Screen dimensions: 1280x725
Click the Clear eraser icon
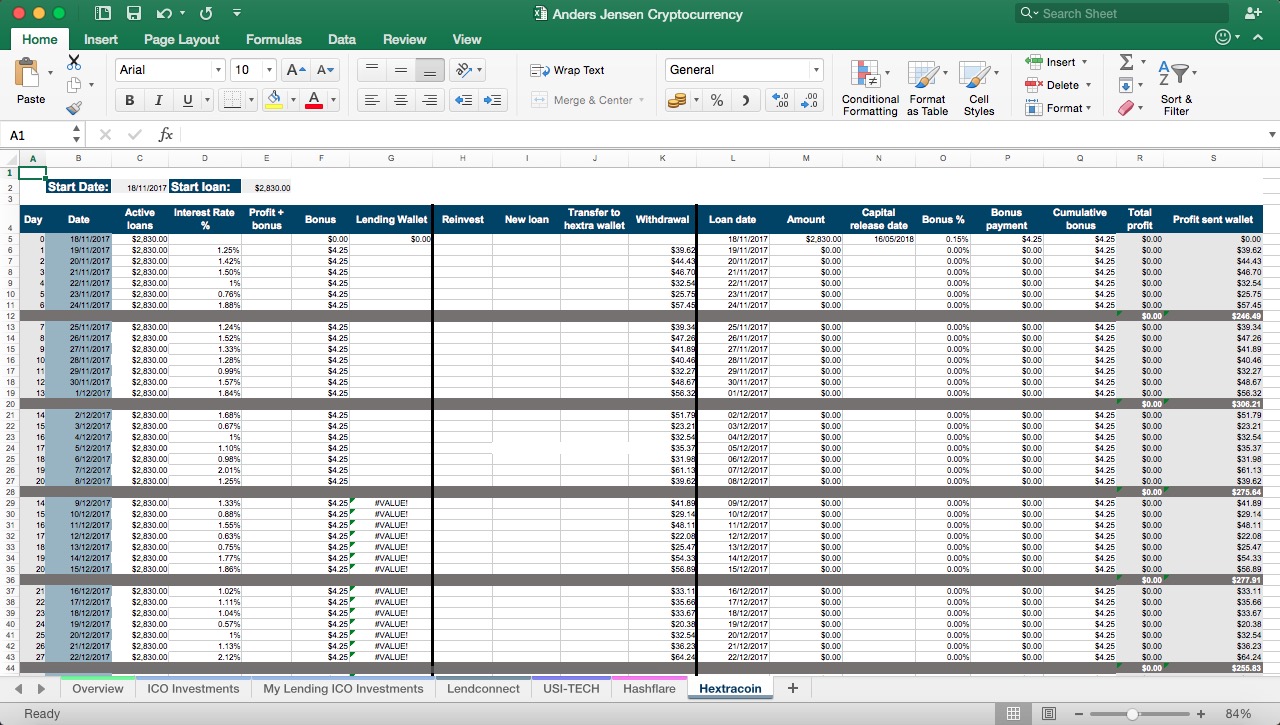(x=1126, y=107)
